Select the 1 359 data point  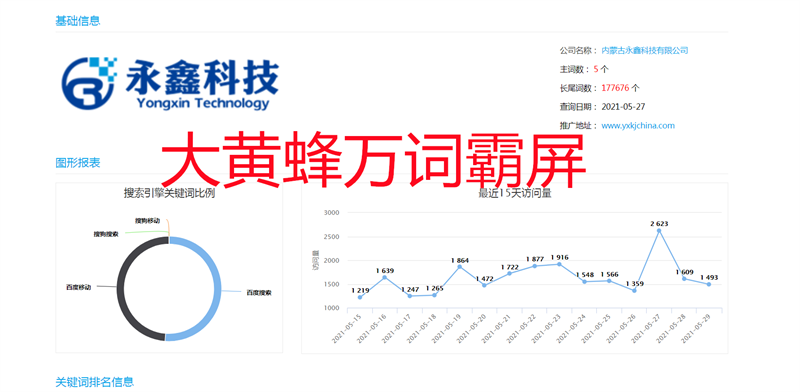pos(634,290)
